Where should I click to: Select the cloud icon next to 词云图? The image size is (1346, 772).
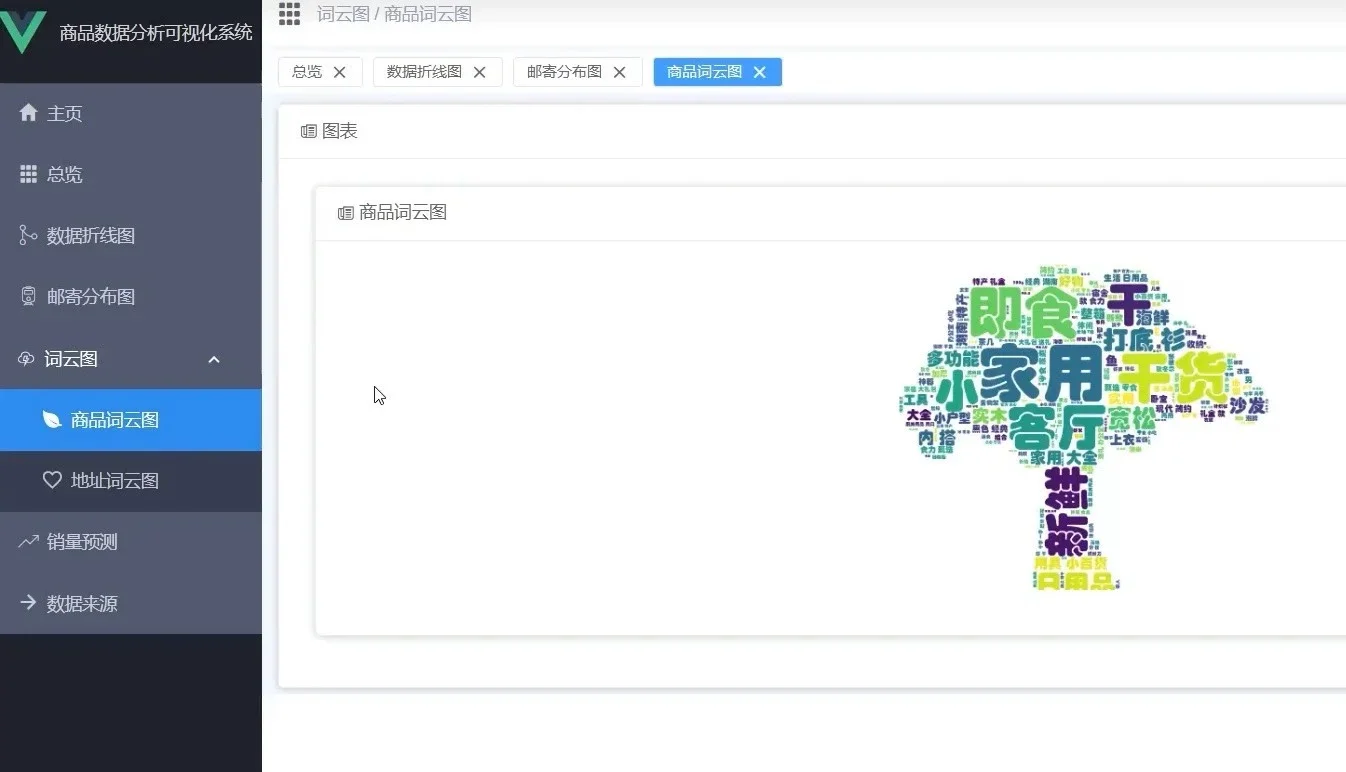pyautogui.click(x=25, y=358)
